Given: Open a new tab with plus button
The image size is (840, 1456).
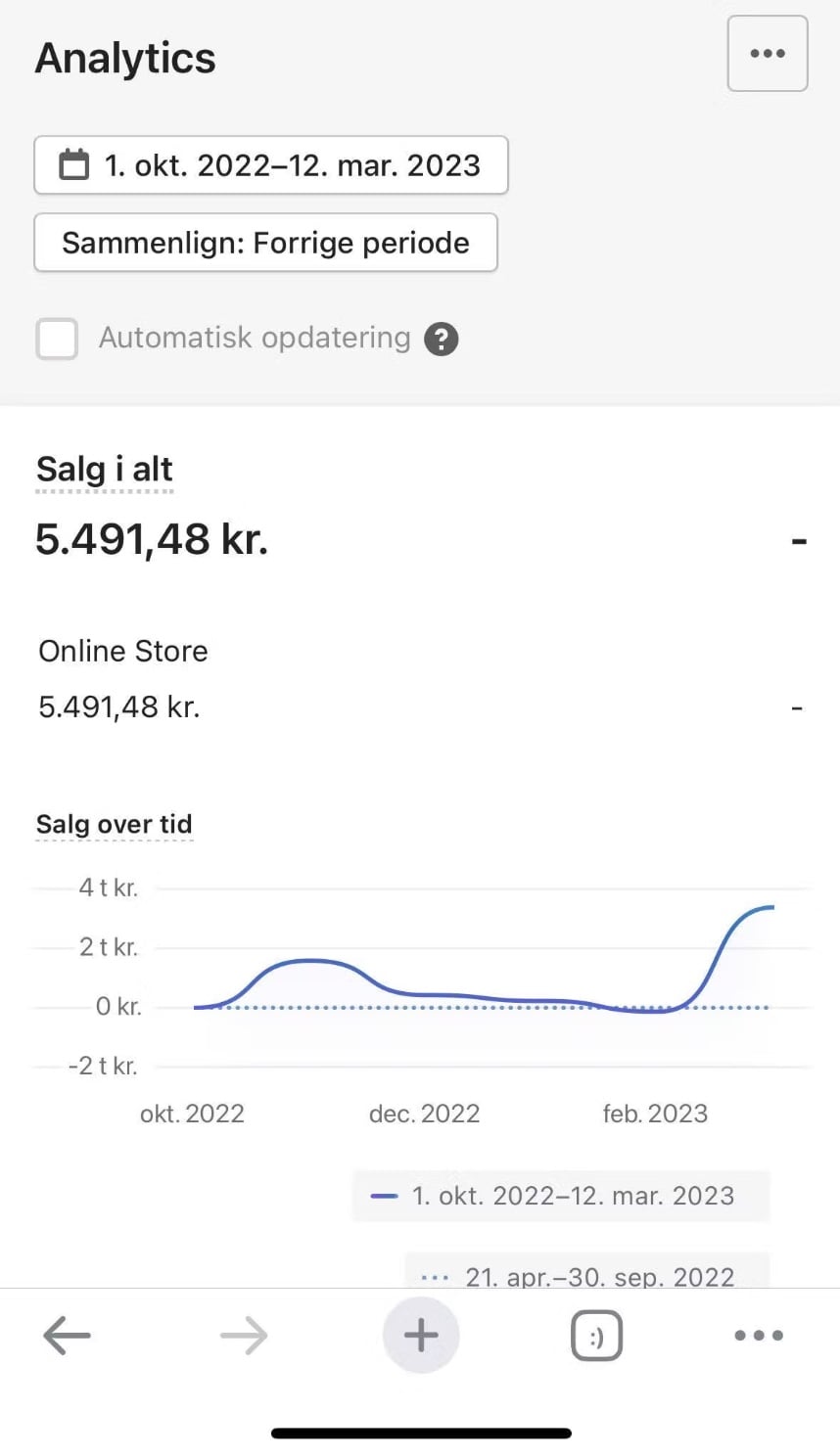Looking at the screenshot, I should click(x=421, y=1335).
